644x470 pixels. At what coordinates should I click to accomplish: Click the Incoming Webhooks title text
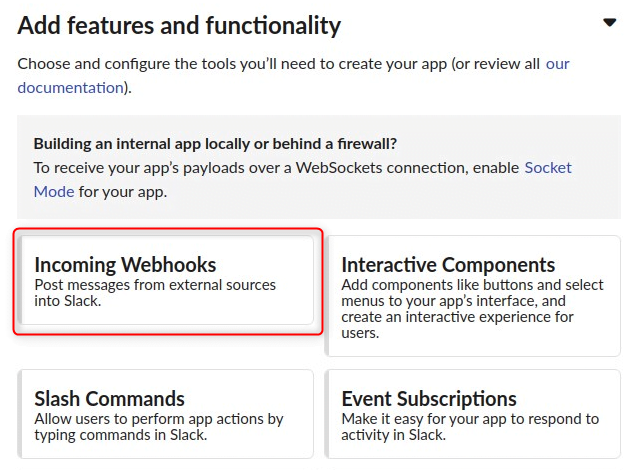125,265
